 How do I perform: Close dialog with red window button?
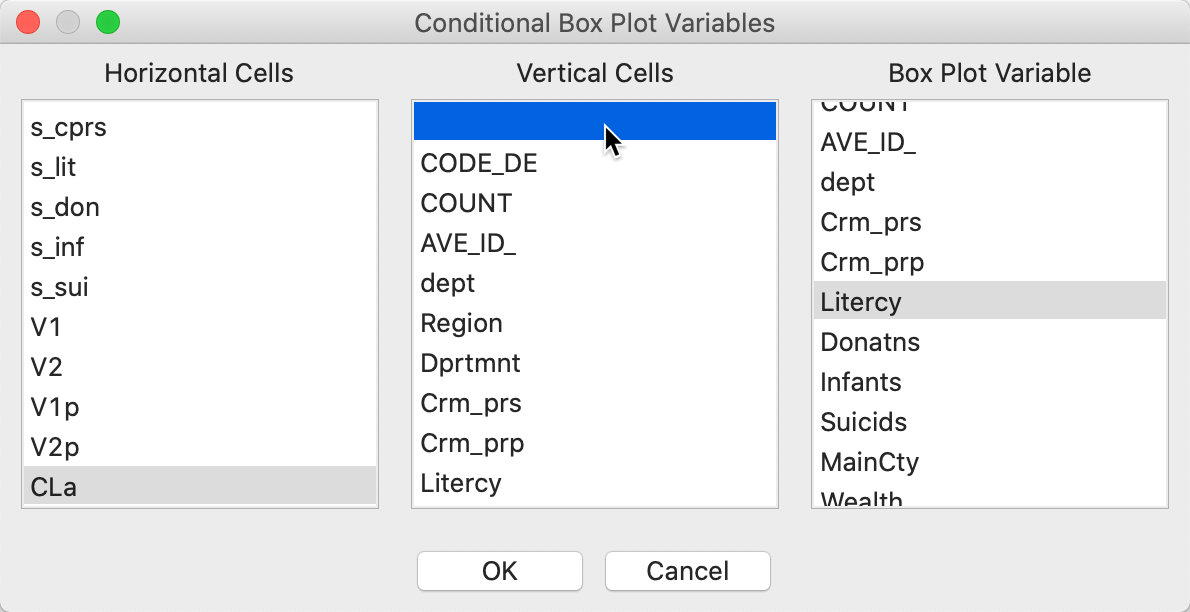coord(28,22)
